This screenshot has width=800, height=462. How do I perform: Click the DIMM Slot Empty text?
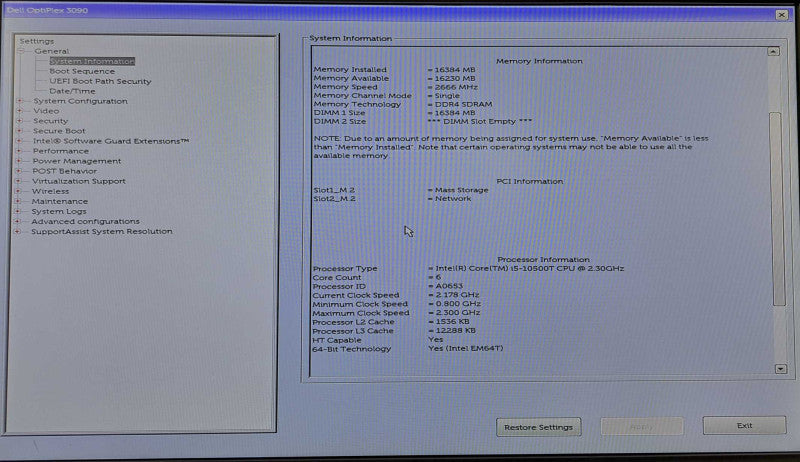pos(480,121)
